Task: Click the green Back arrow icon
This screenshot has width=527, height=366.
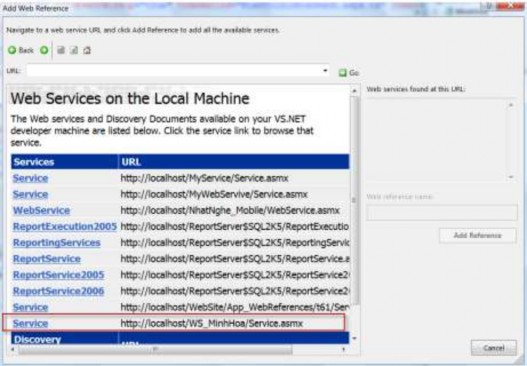Action: [12, 50]
